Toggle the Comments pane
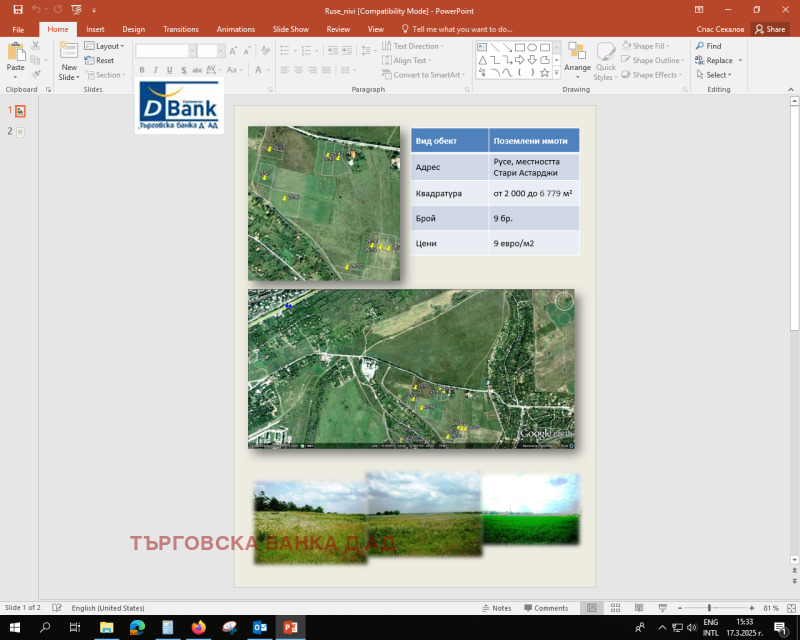 pos(545,608)
